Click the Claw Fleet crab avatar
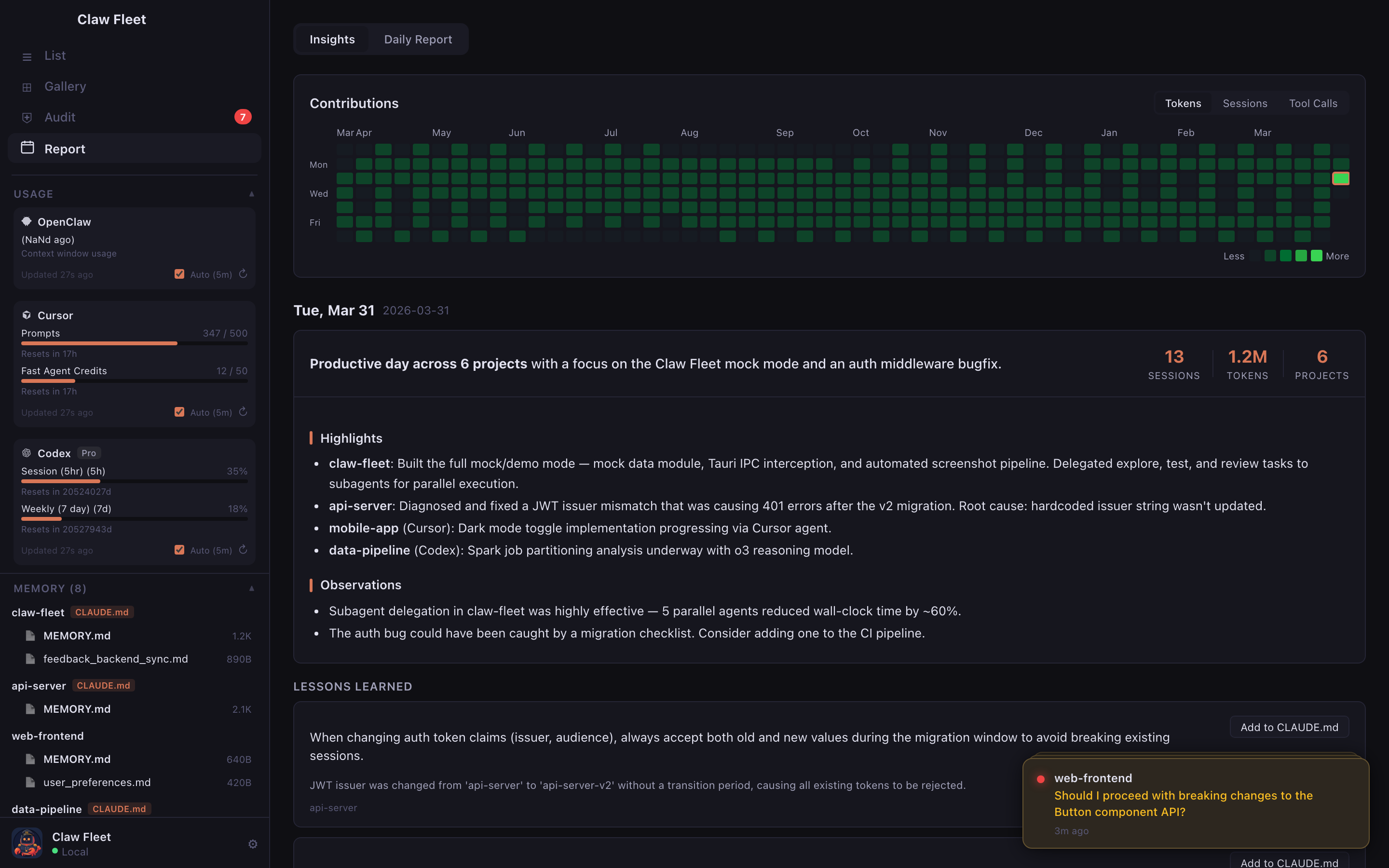The width and height of the screenshot is (1389, 868). (x=27, y=843)
